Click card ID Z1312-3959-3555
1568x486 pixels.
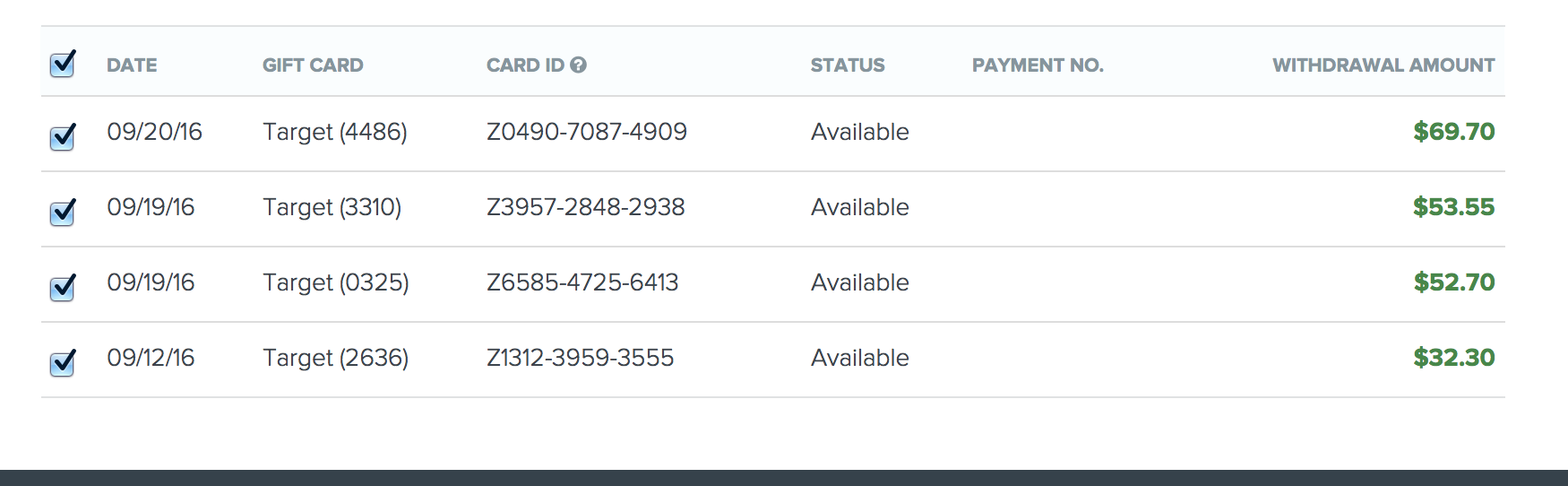pyautogui.click(x=581, y=358)
